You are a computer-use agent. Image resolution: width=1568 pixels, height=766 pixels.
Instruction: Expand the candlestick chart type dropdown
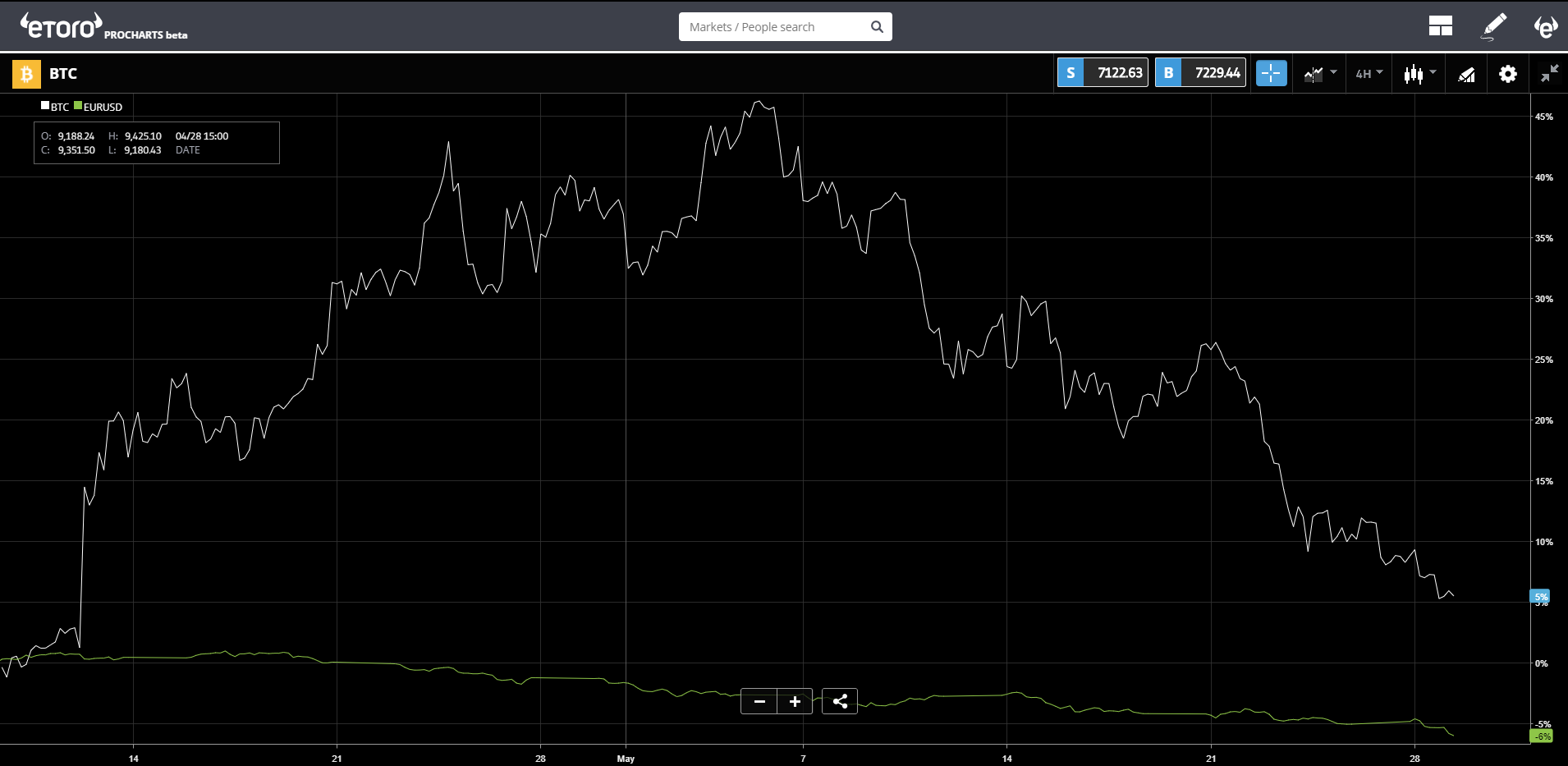(x=1419, y=74)
